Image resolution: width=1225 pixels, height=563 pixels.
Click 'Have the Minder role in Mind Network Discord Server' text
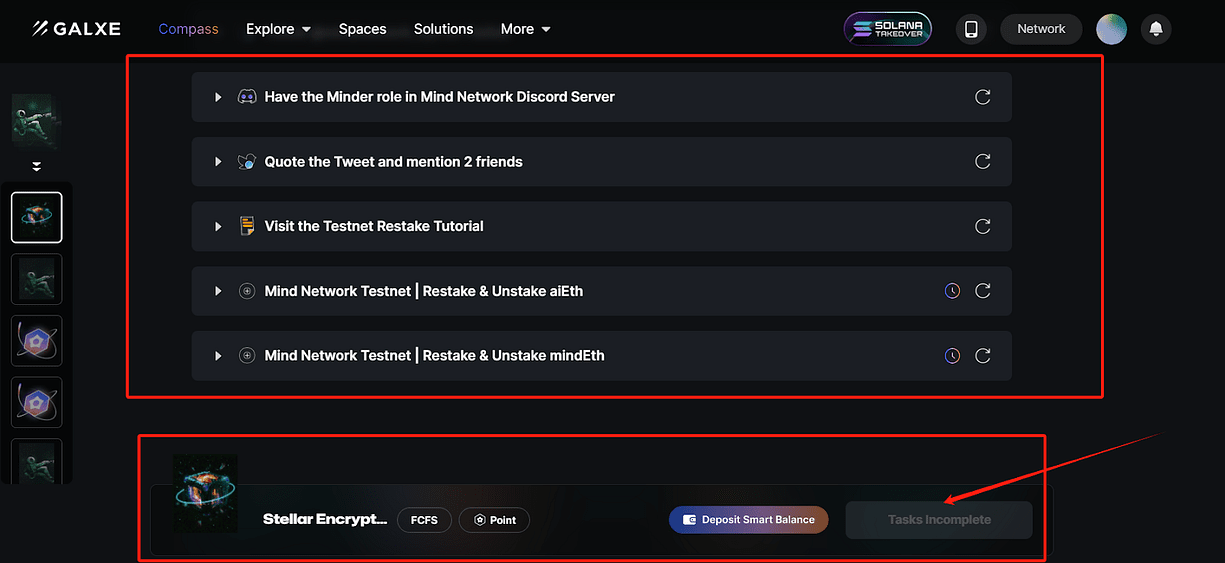click(440, 97)
